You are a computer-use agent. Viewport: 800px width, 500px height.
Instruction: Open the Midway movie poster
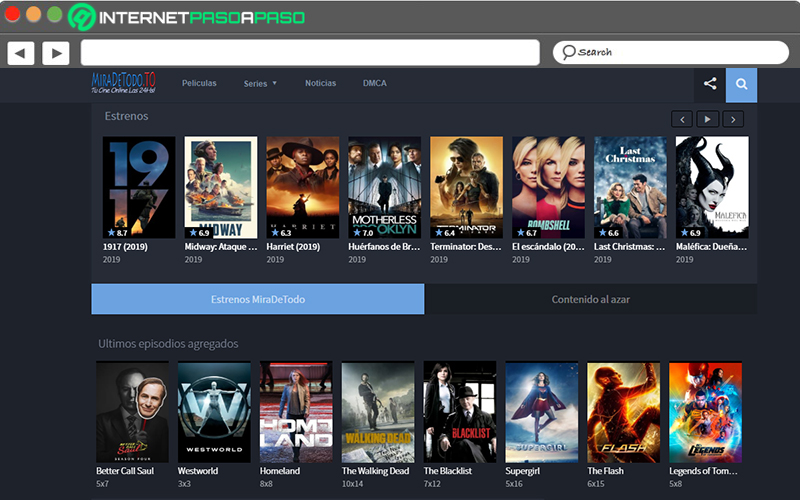pyautogui.click(x=221, y=187)
